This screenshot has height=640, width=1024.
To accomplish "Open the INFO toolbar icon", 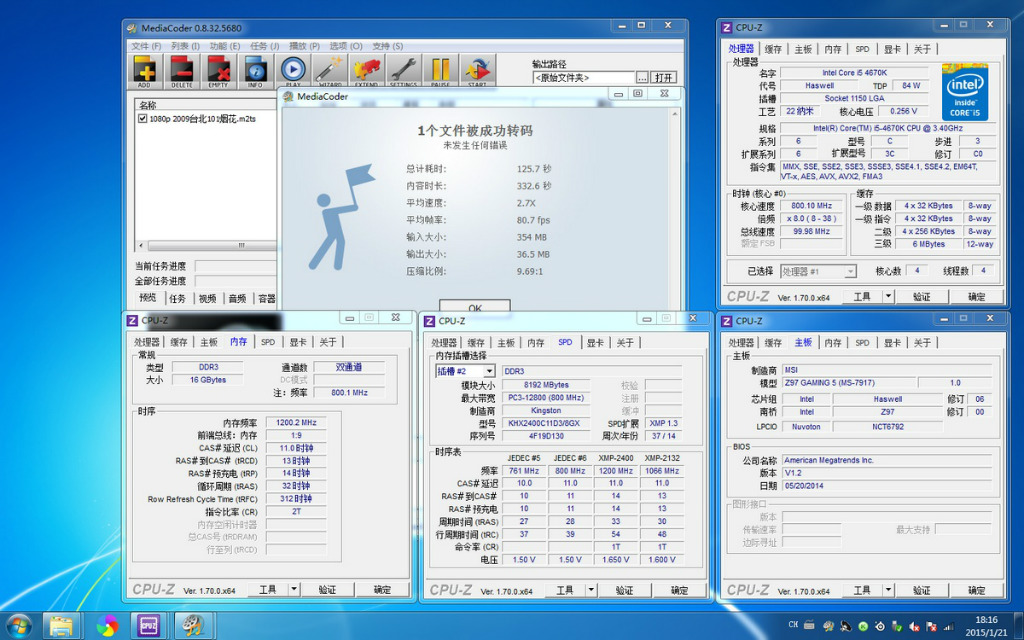I will pos(255,72).
